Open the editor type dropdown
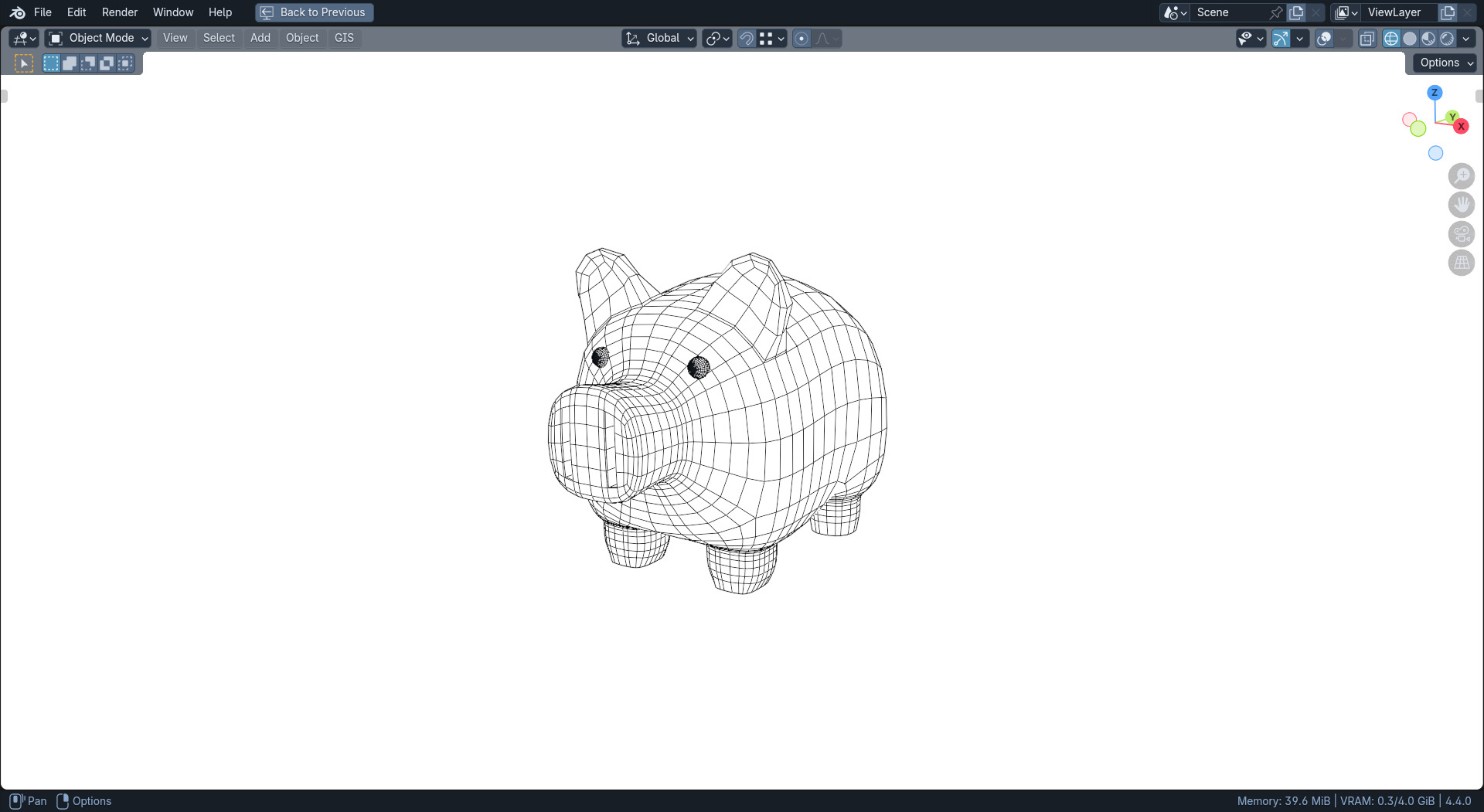 tap(24, 38)
